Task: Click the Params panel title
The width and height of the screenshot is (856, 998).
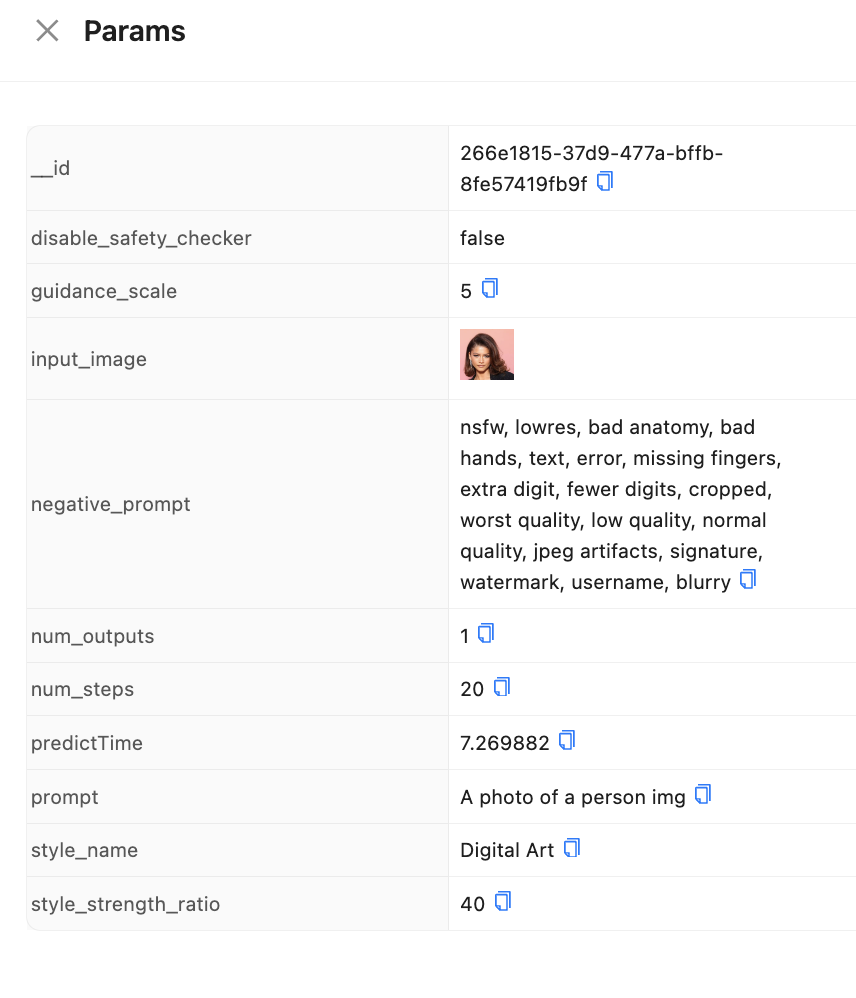Action: point(135,31)
